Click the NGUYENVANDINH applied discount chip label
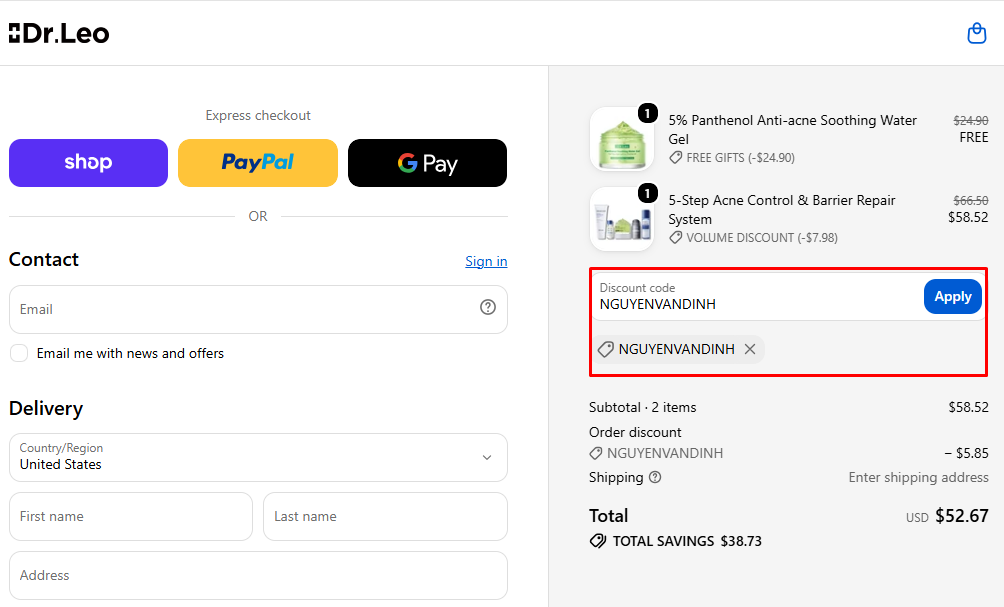The height and width of the screenshot is (607, 1004). [676, 349]
